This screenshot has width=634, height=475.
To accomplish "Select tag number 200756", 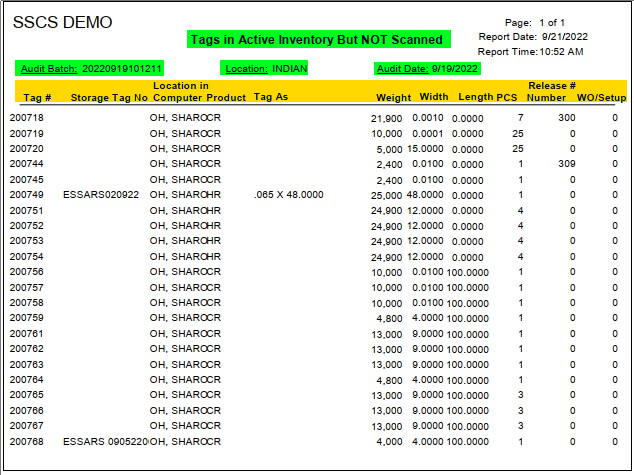I will [26, 272].
